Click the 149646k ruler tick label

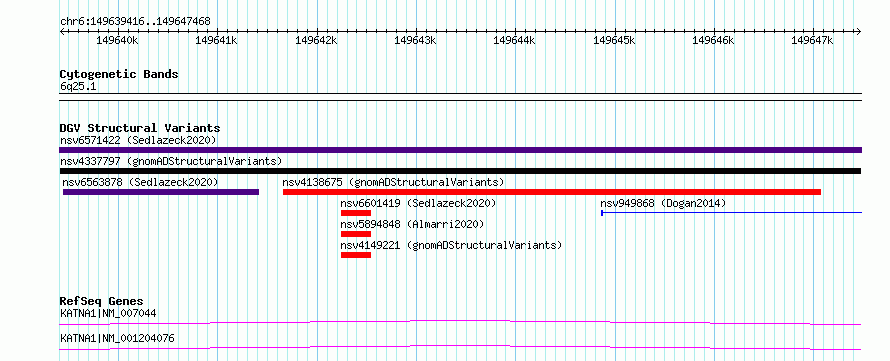coord(713,40)
